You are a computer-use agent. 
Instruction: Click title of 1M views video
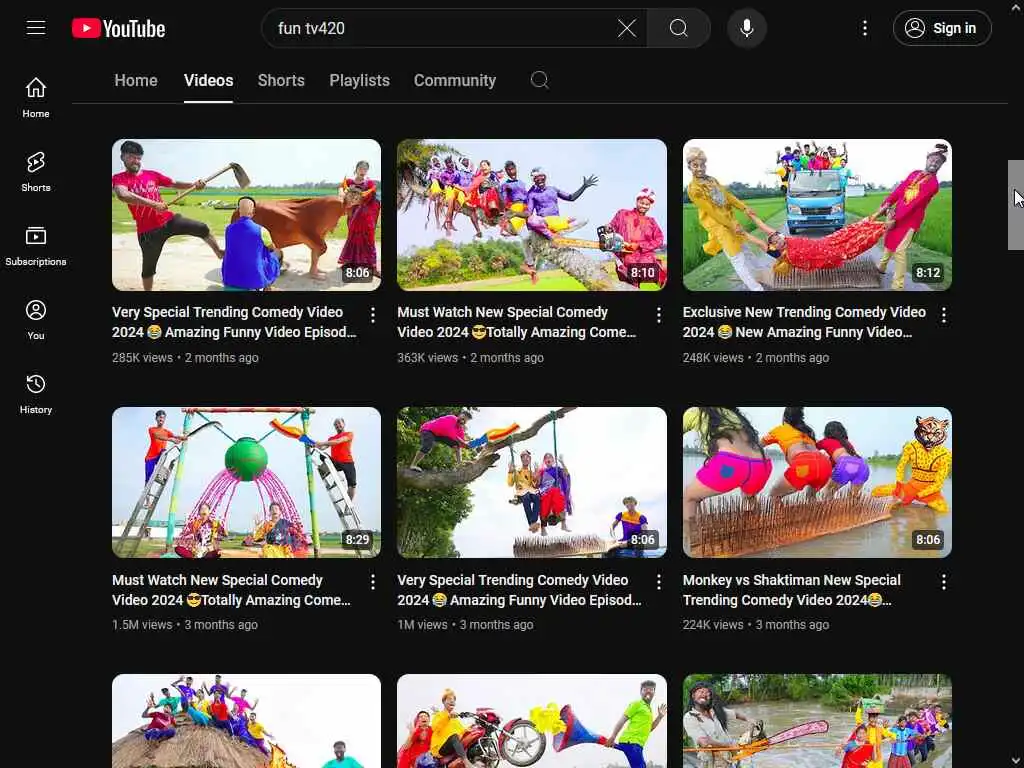tap(520, 590)
